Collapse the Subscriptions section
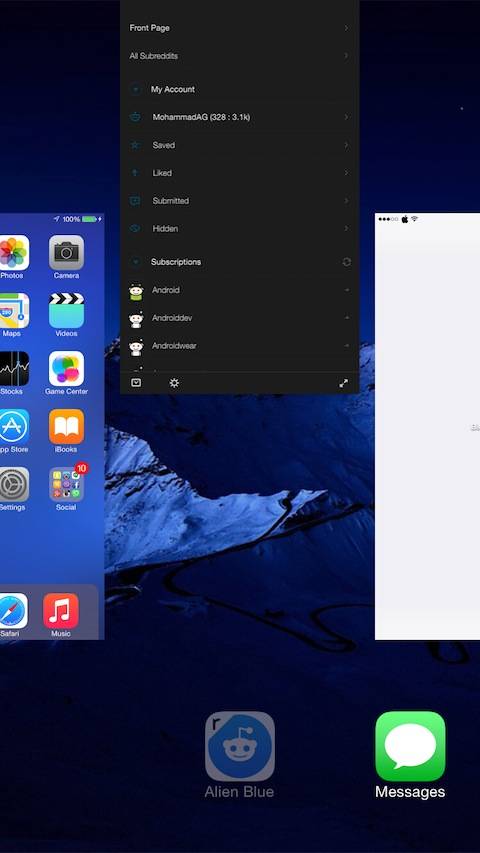The height and width of the screenshot is (853, 480). (135, 262)
